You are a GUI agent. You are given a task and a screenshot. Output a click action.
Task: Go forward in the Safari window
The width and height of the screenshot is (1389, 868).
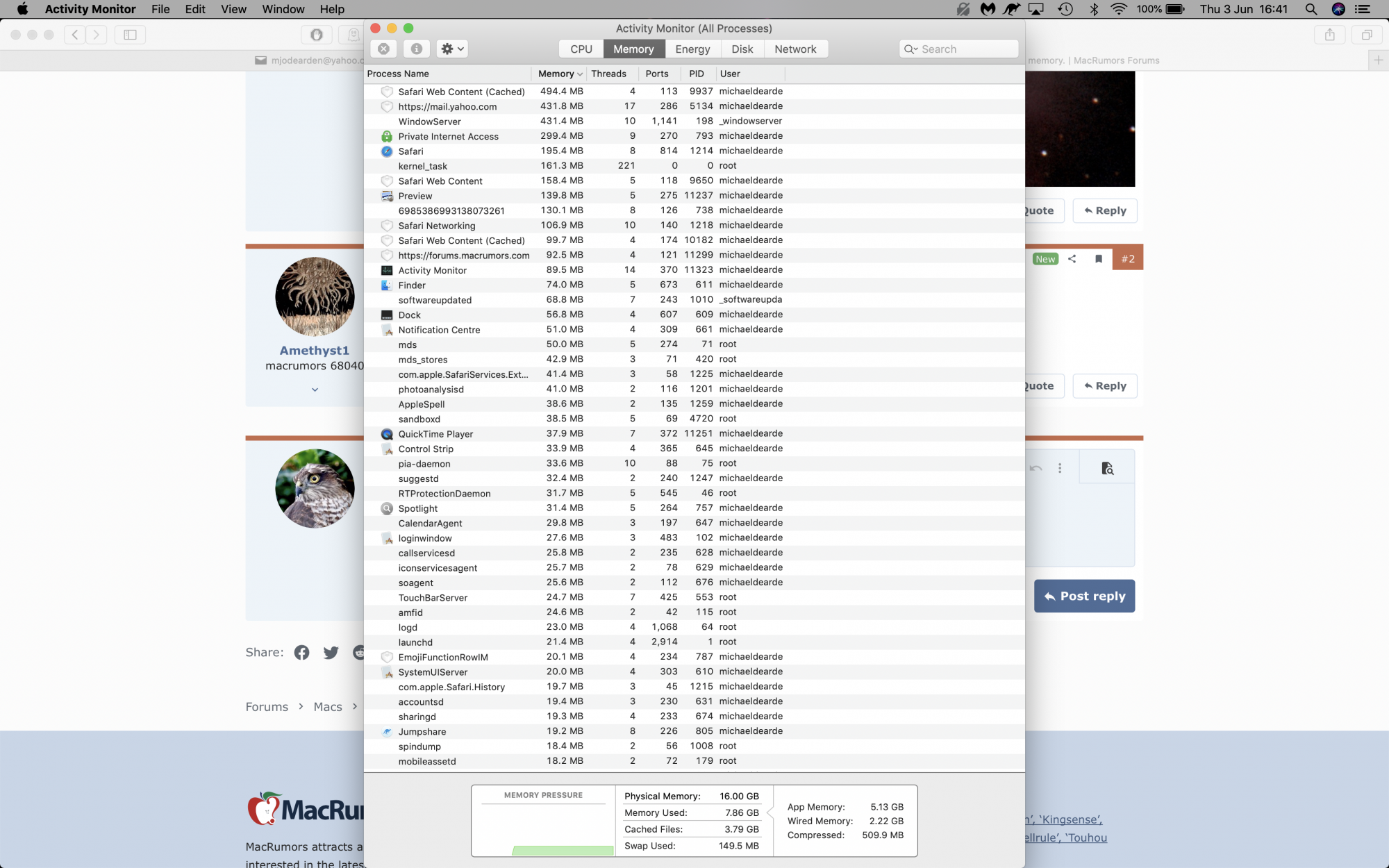97,34
